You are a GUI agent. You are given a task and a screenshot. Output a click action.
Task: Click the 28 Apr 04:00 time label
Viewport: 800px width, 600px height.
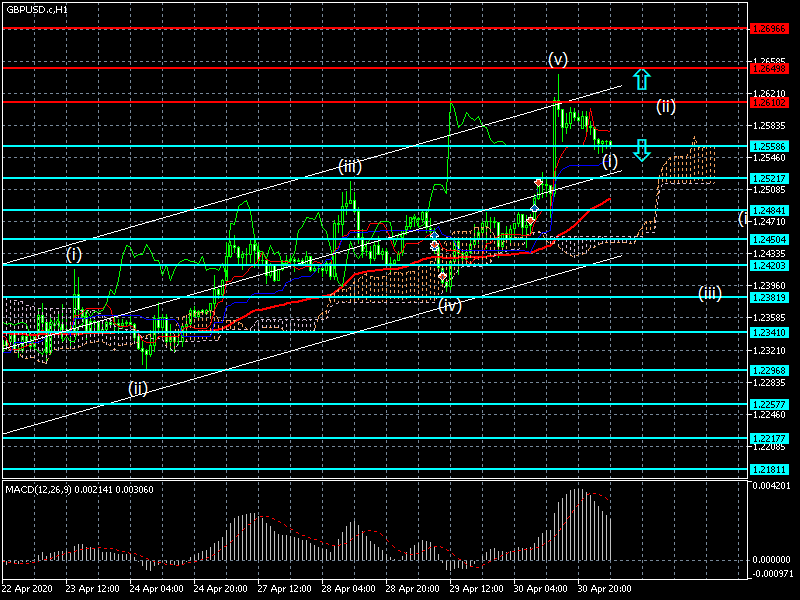pyautogui.click(x=348, y=589)
